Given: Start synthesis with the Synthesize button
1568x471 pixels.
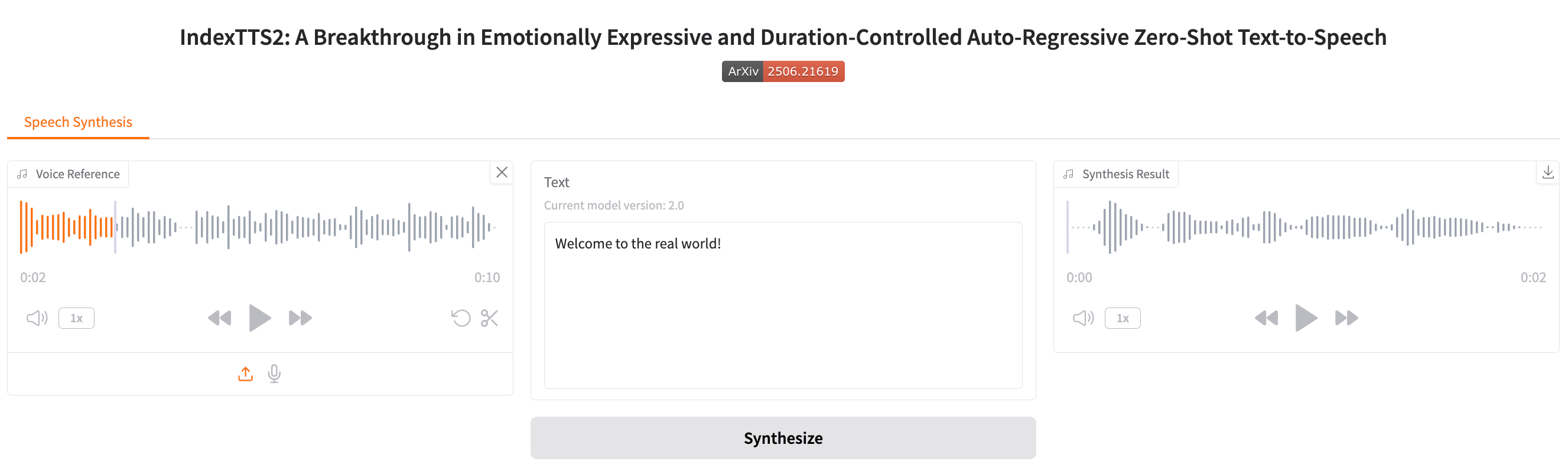Looking at the screenshot, I should (x=783, y=437).
